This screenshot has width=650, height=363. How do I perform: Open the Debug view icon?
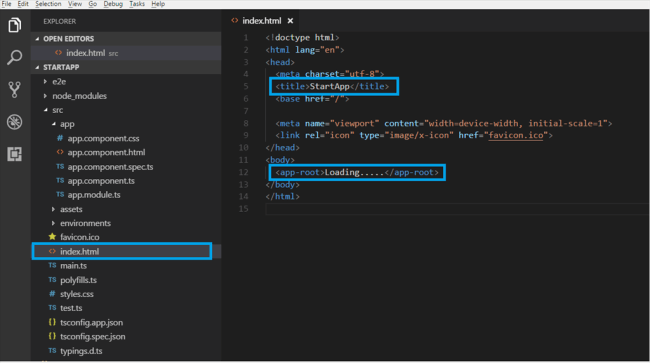coord(15,122)
